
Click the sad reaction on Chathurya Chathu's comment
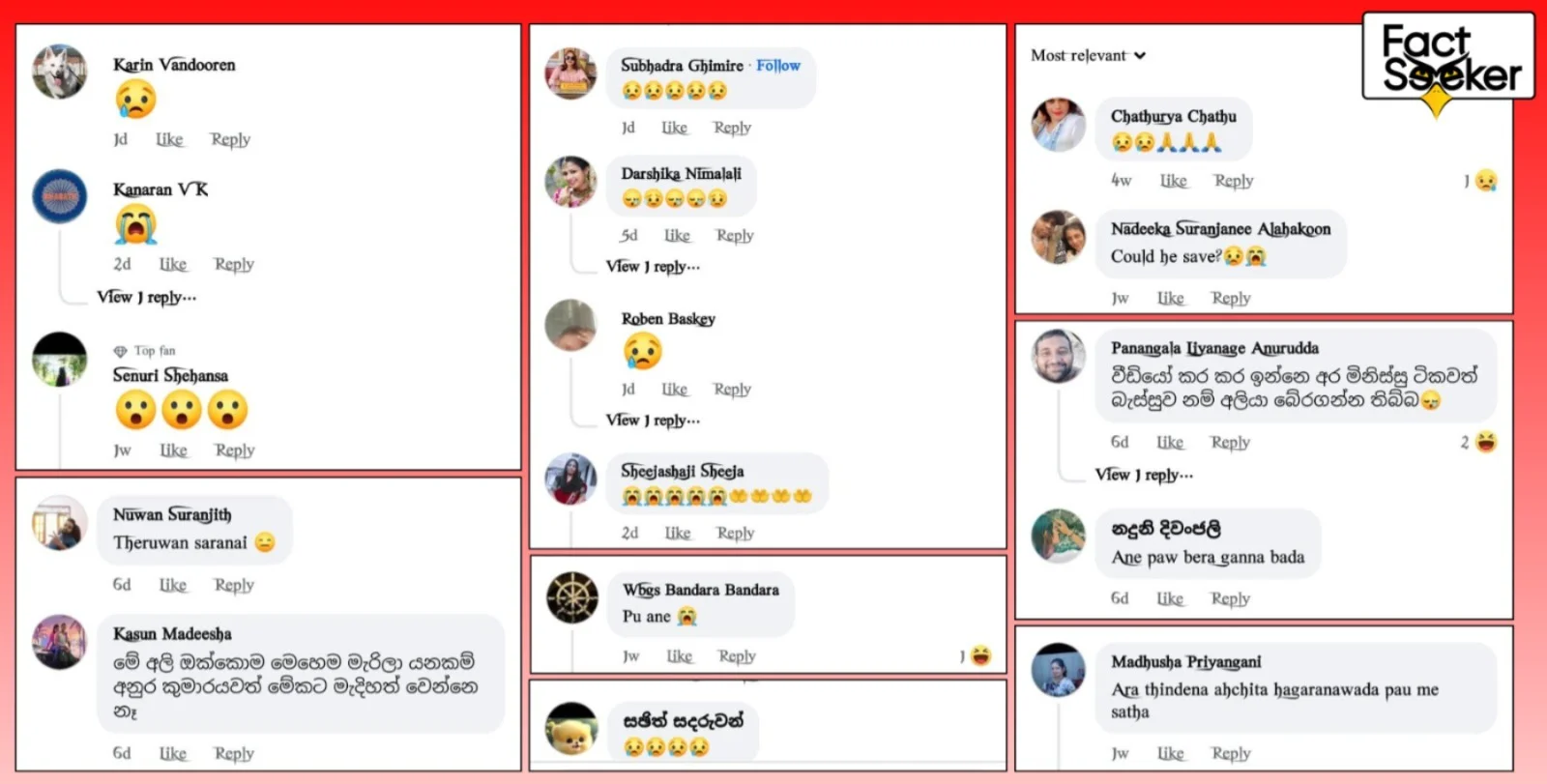(x=1486, y=180)
